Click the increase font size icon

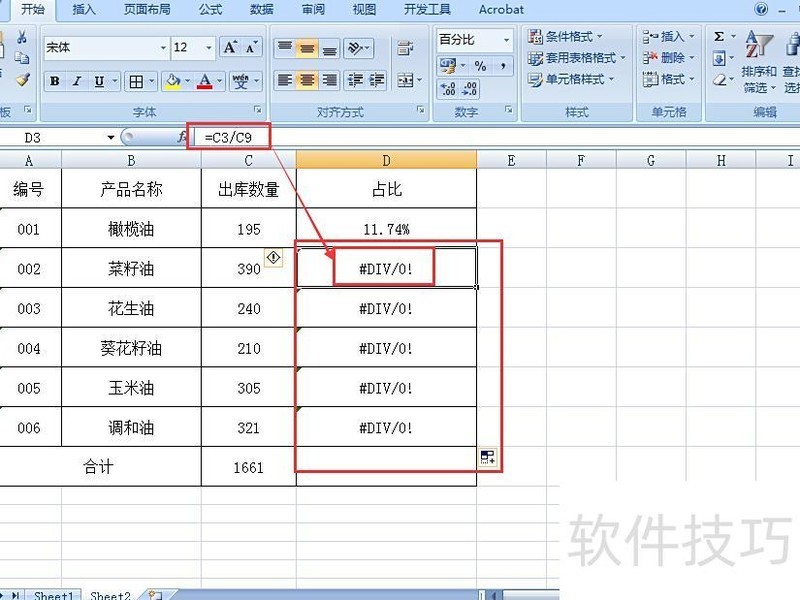[x=229, y=48]
